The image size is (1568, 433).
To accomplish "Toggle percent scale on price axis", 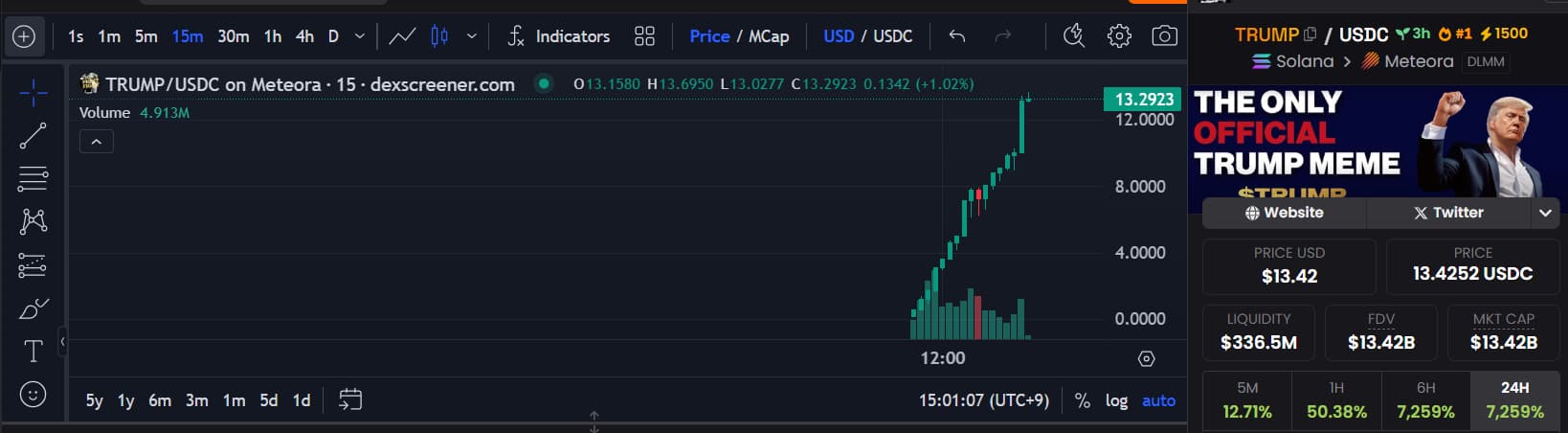I will (1082, 400).
